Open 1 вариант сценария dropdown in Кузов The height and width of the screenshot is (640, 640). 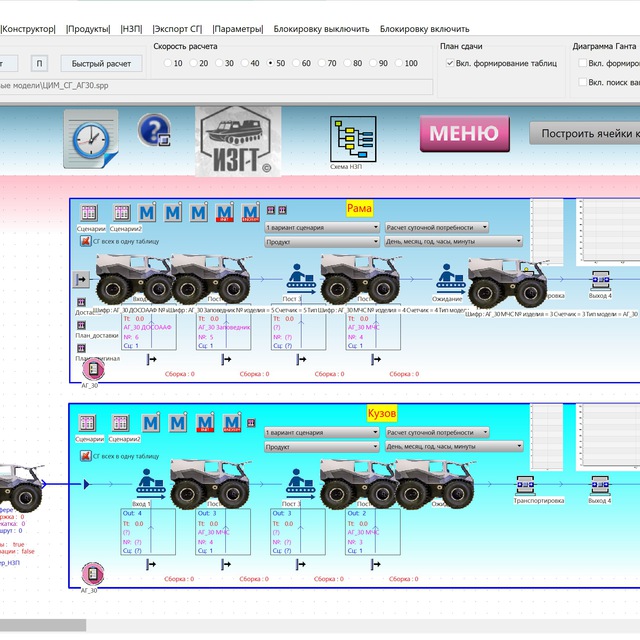pyautogui.click(x=322, y=432)
